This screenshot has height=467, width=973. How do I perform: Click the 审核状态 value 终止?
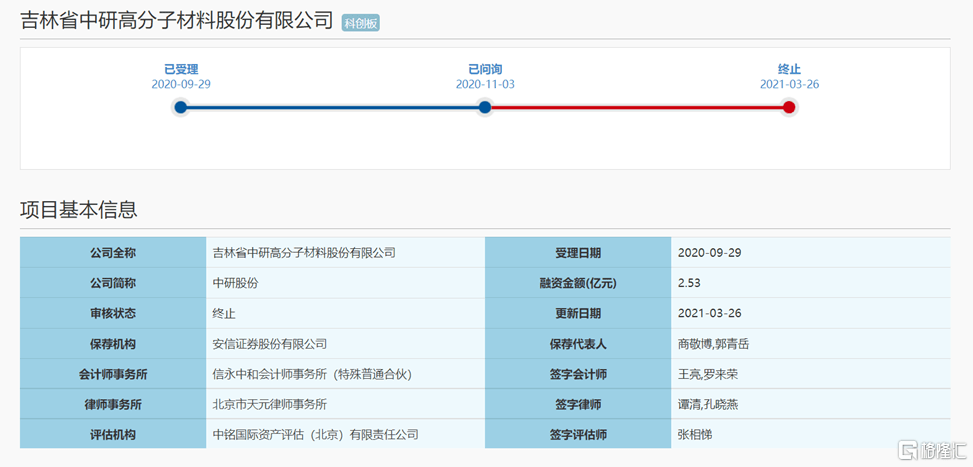[345, 313]
